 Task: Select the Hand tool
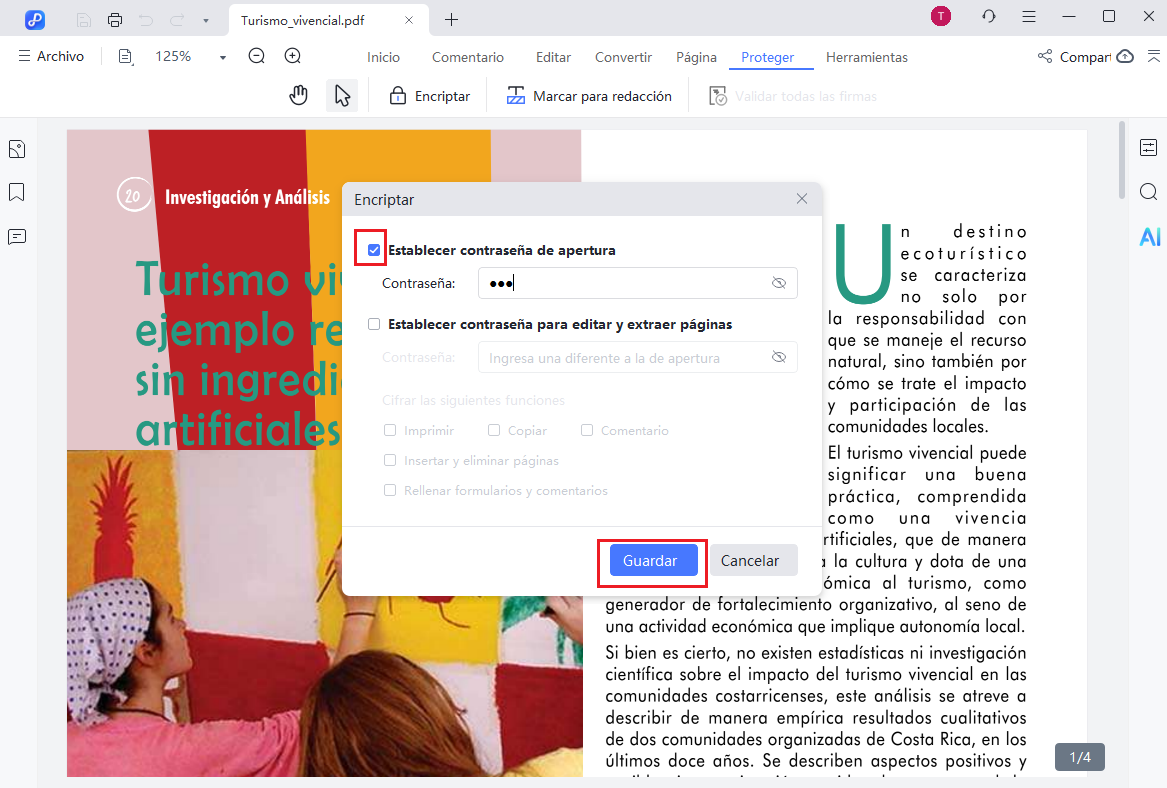[x=298, y=95]
